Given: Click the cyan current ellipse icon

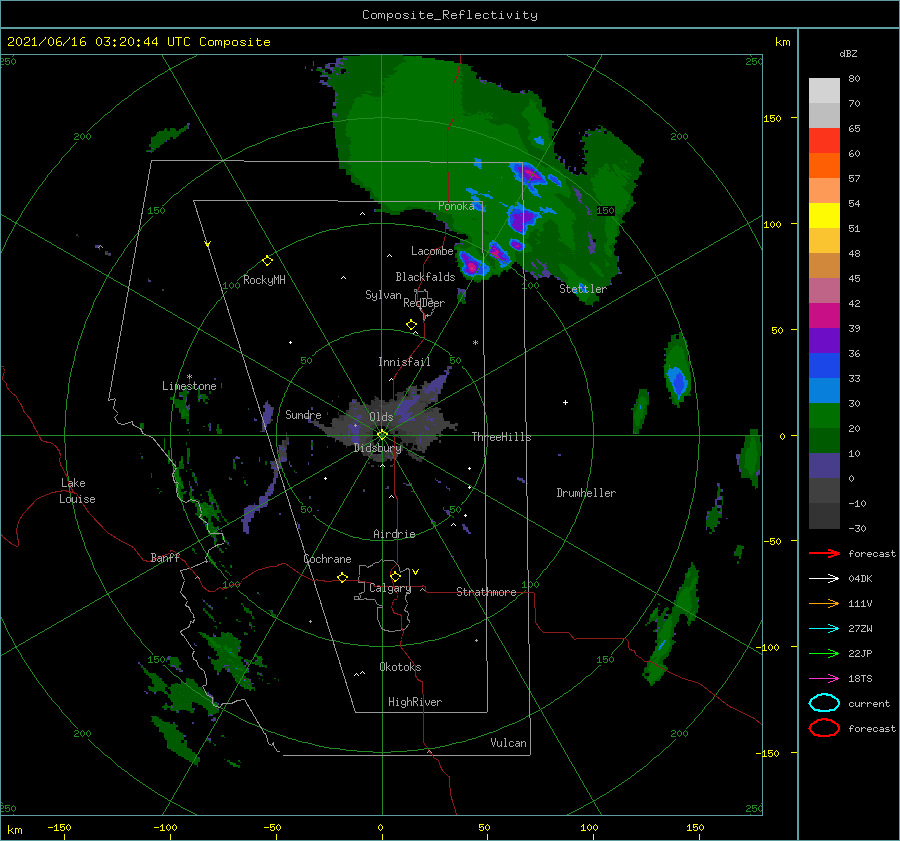Looking at the screenshot, I should point(824,703).
